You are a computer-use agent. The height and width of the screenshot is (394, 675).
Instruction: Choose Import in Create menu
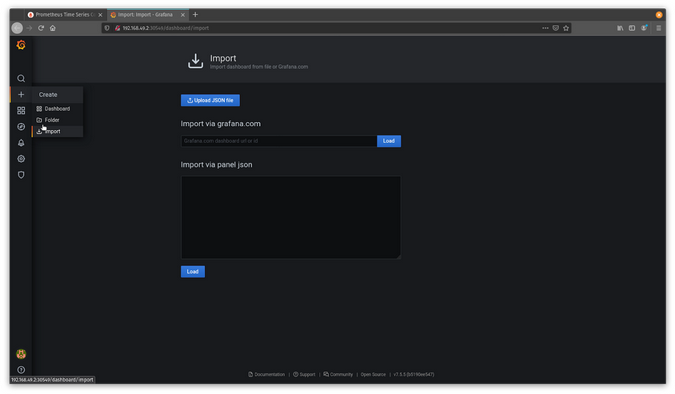(x=57, y=131)
